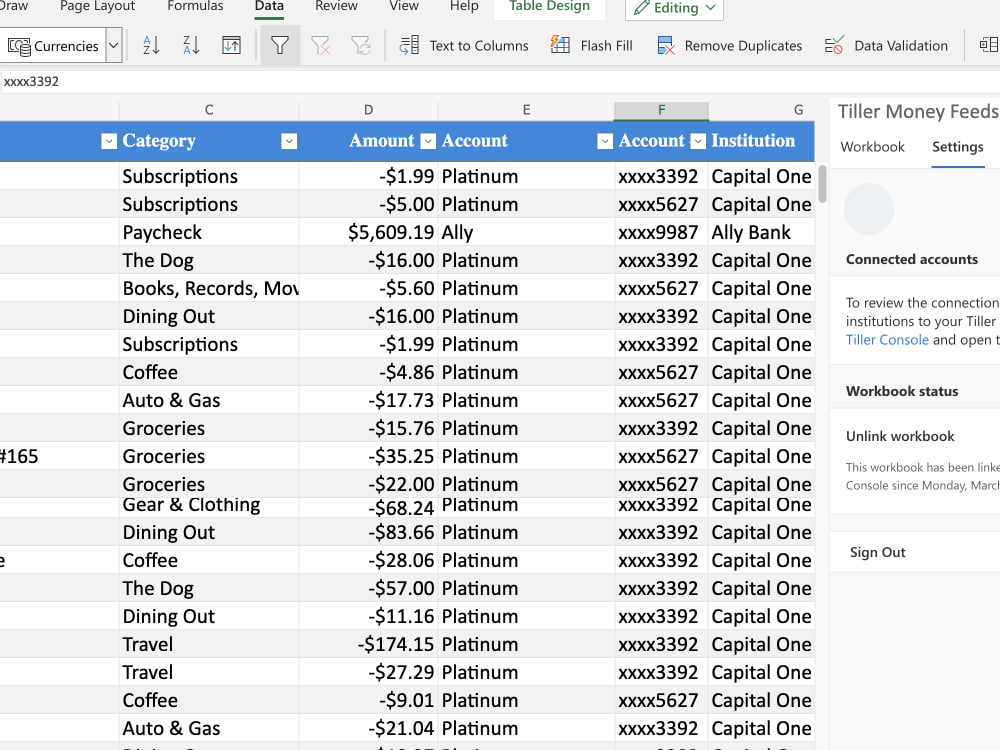
Task: Select the -$68.24 amount cell
Action: (368, 508)
